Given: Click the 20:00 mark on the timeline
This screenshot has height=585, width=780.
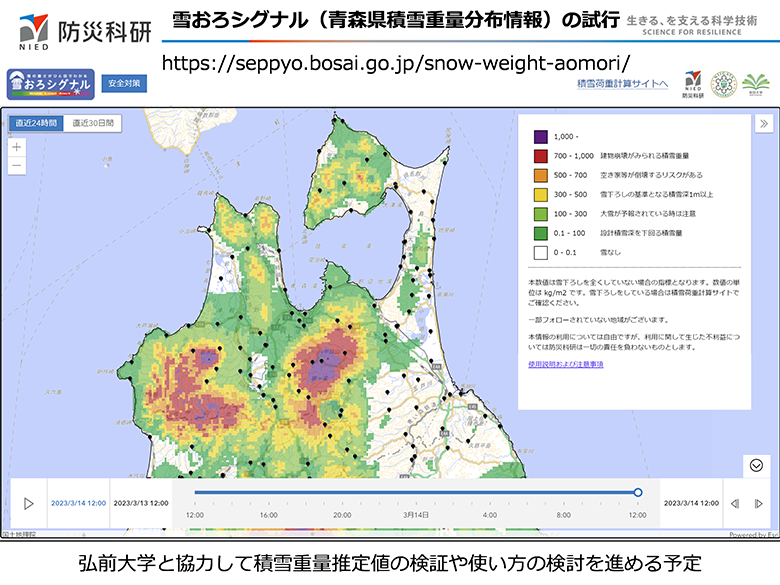Looking at the screenshot, I should coord(342,515).
